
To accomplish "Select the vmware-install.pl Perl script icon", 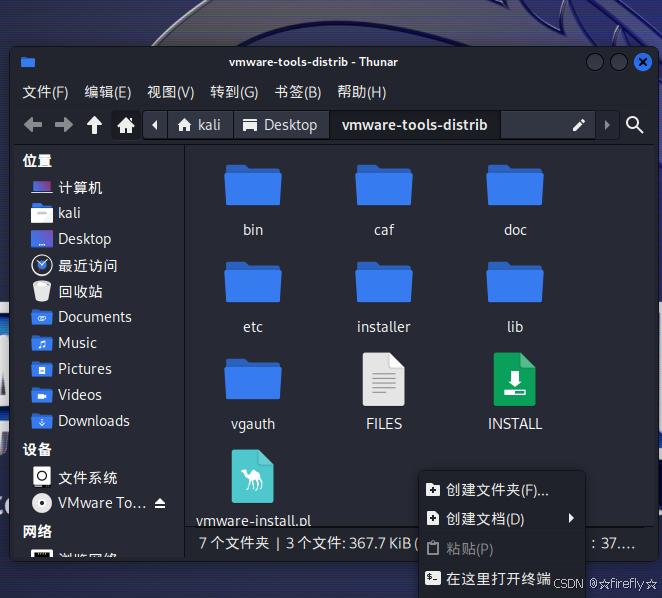I will pos(252,476).
